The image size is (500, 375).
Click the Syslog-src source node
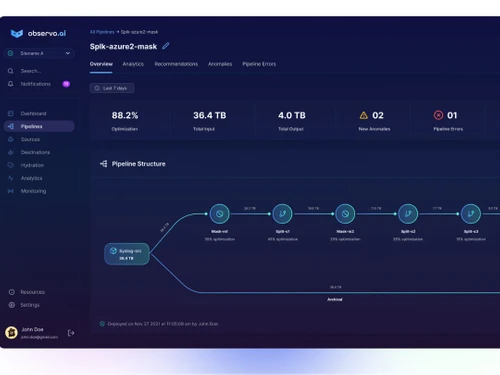(127, 254)
